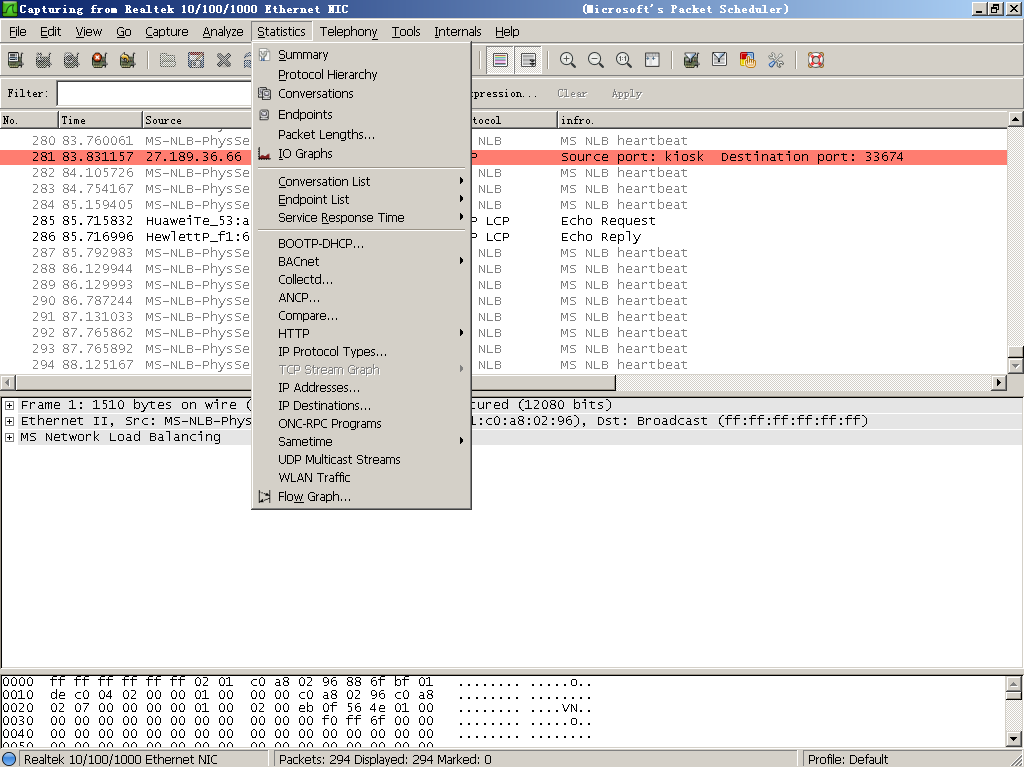1024x768 pixels.
Task: Reset zoom to normal size 1:1
Action: click(x=624, y=60)
